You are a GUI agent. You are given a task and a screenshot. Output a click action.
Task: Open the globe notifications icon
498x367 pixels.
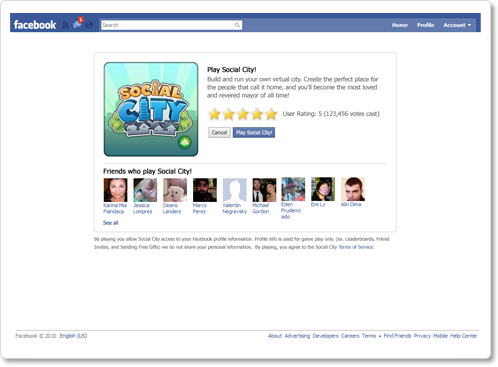pyautogui.click(x=89, y=25)
